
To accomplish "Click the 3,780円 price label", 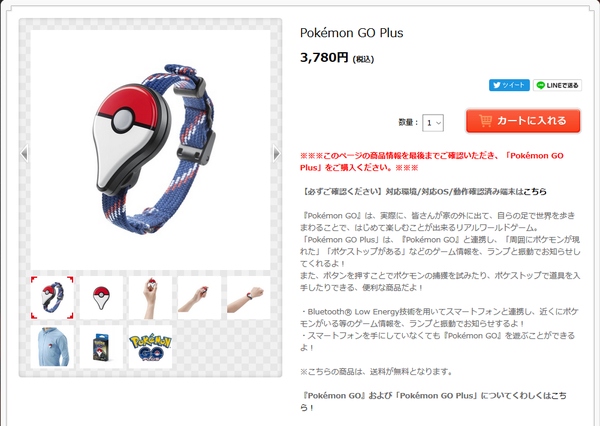I will [x=324, y=58].
